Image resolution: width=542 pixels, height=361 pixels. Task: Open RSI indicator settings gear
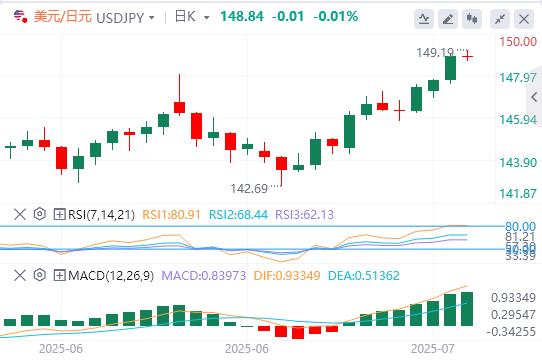[40, 214]
